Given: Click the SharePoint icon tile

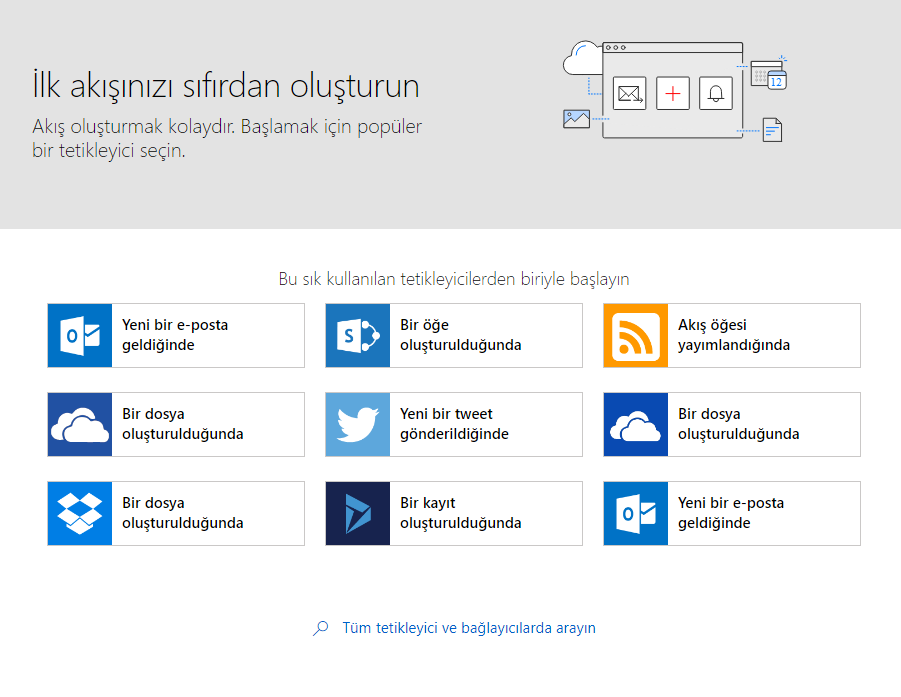Looking at the screenshot, I should (x=358, y=336).
